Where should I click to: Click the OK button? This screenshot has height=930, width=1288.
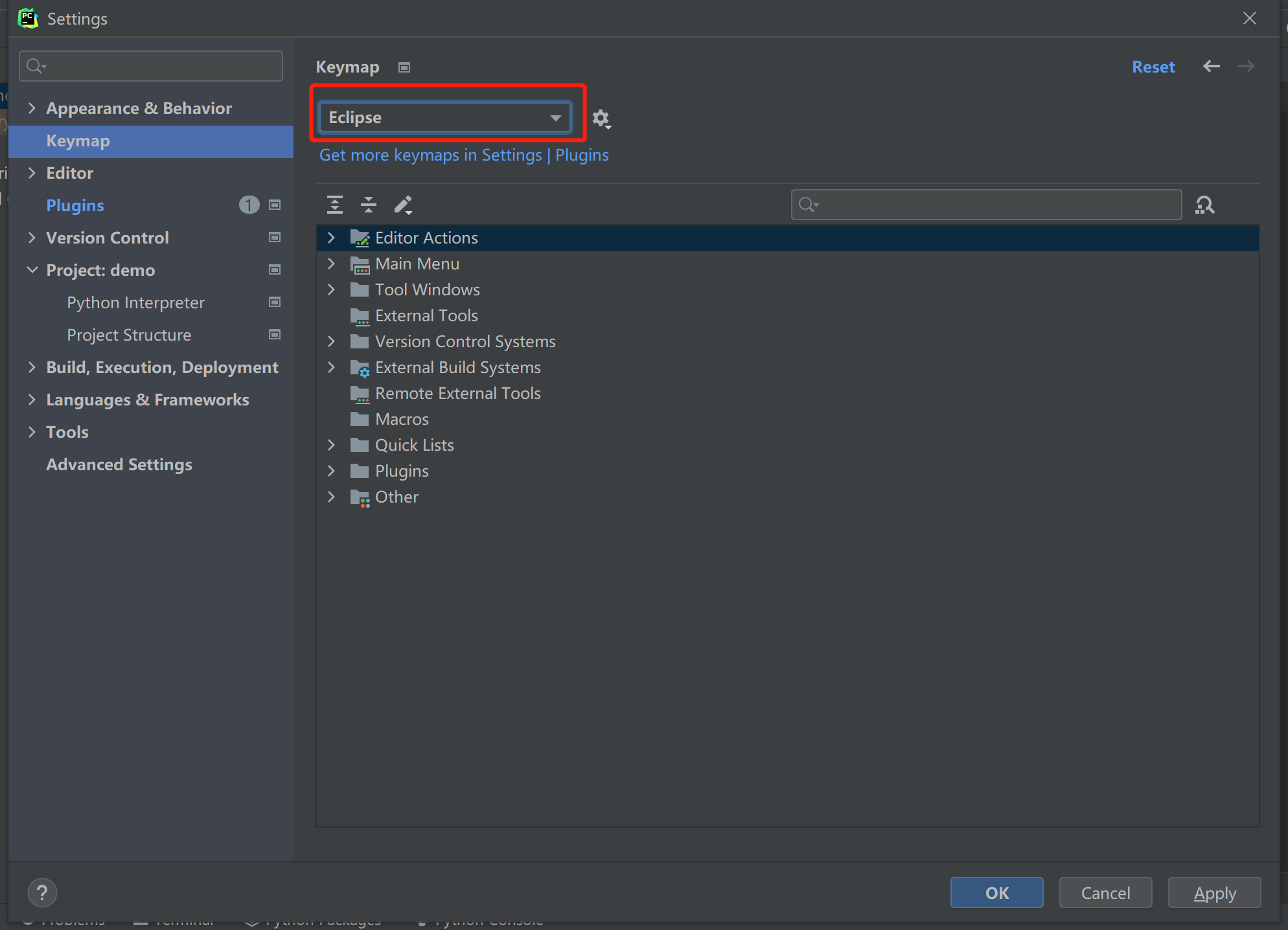coord(997,892)
